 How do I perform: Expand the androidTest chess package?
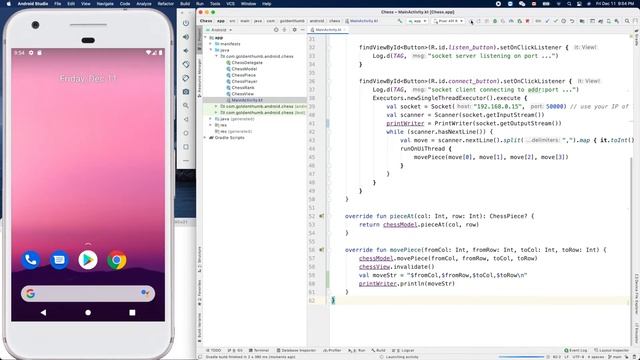(x=216, y=106)
